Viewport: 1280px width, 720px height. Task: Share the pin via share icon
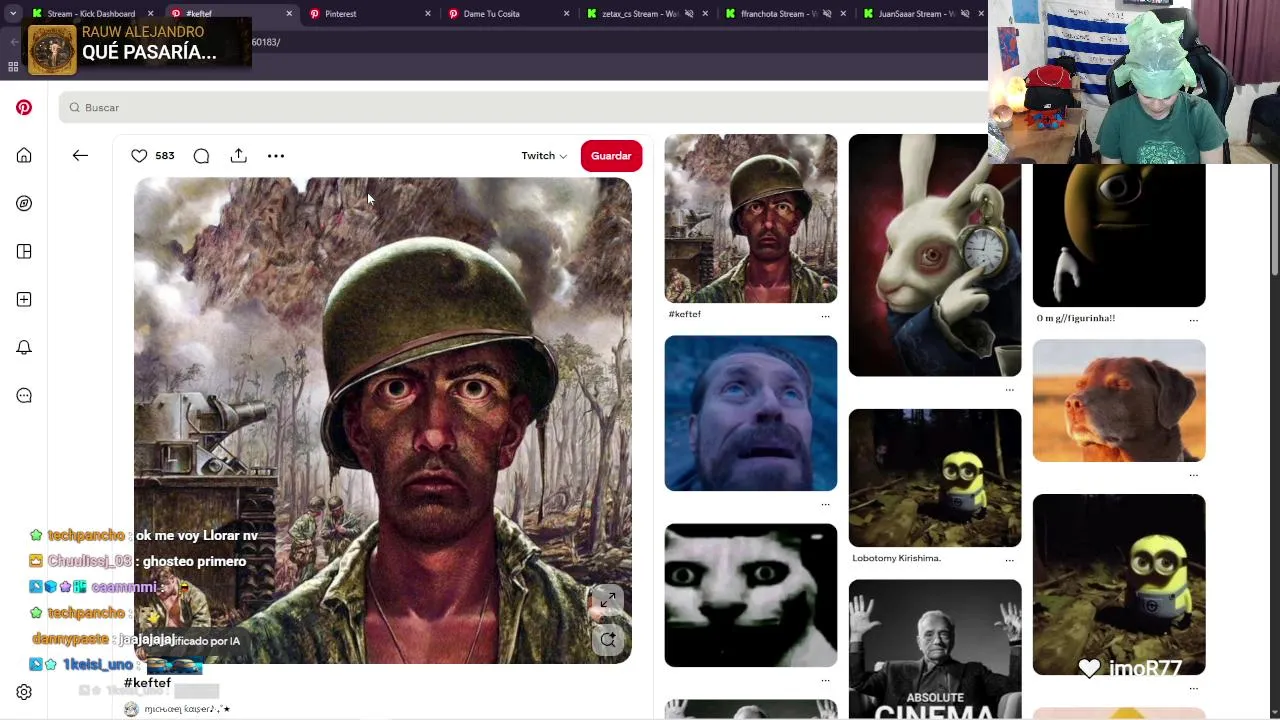tap(238, 155)
